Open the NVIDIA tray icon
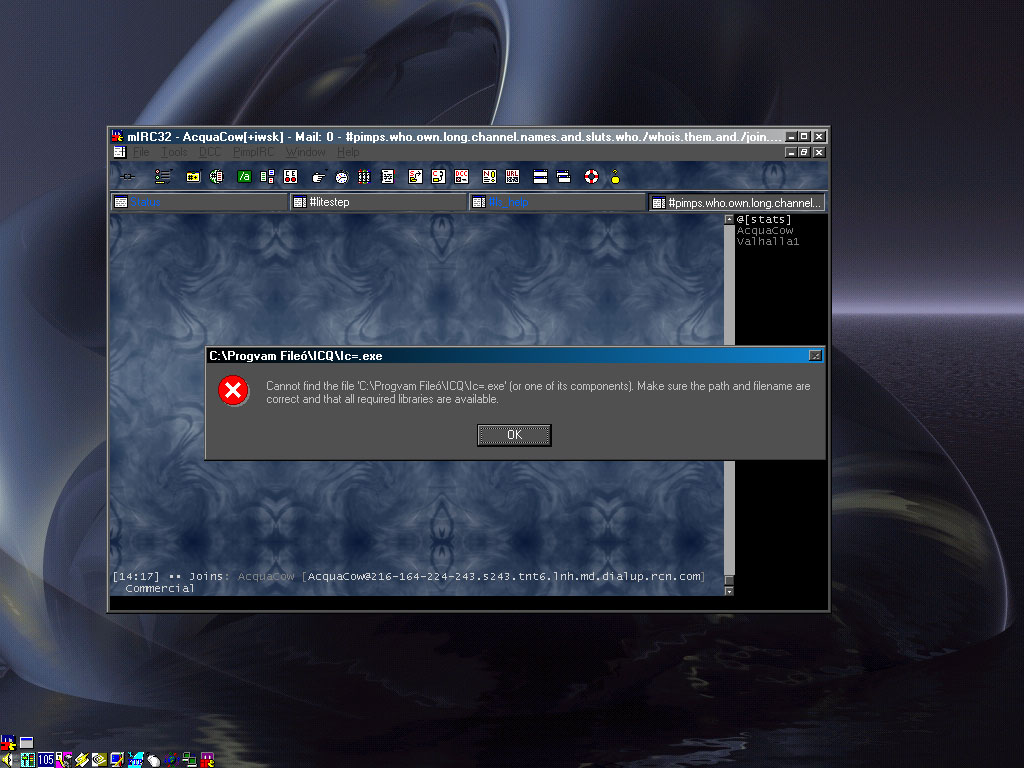This screenshot has width=1024, height=768. click(99, 760)
